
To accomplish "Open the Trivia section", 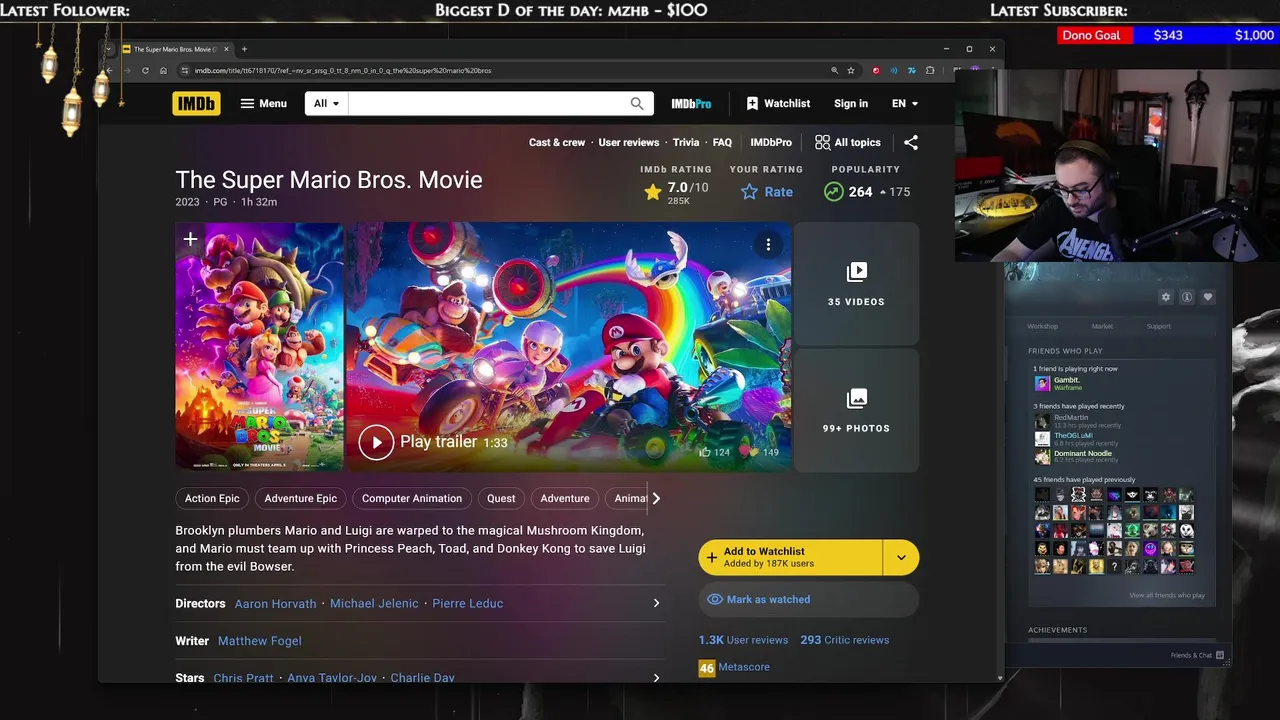I will (x=686, y=142).
